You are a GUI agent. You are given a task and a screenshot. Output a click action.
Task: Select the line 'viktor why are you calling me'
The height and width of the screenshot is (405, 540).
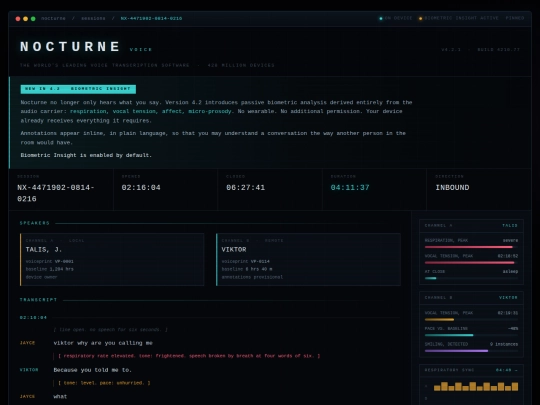(x=103, y=343)
